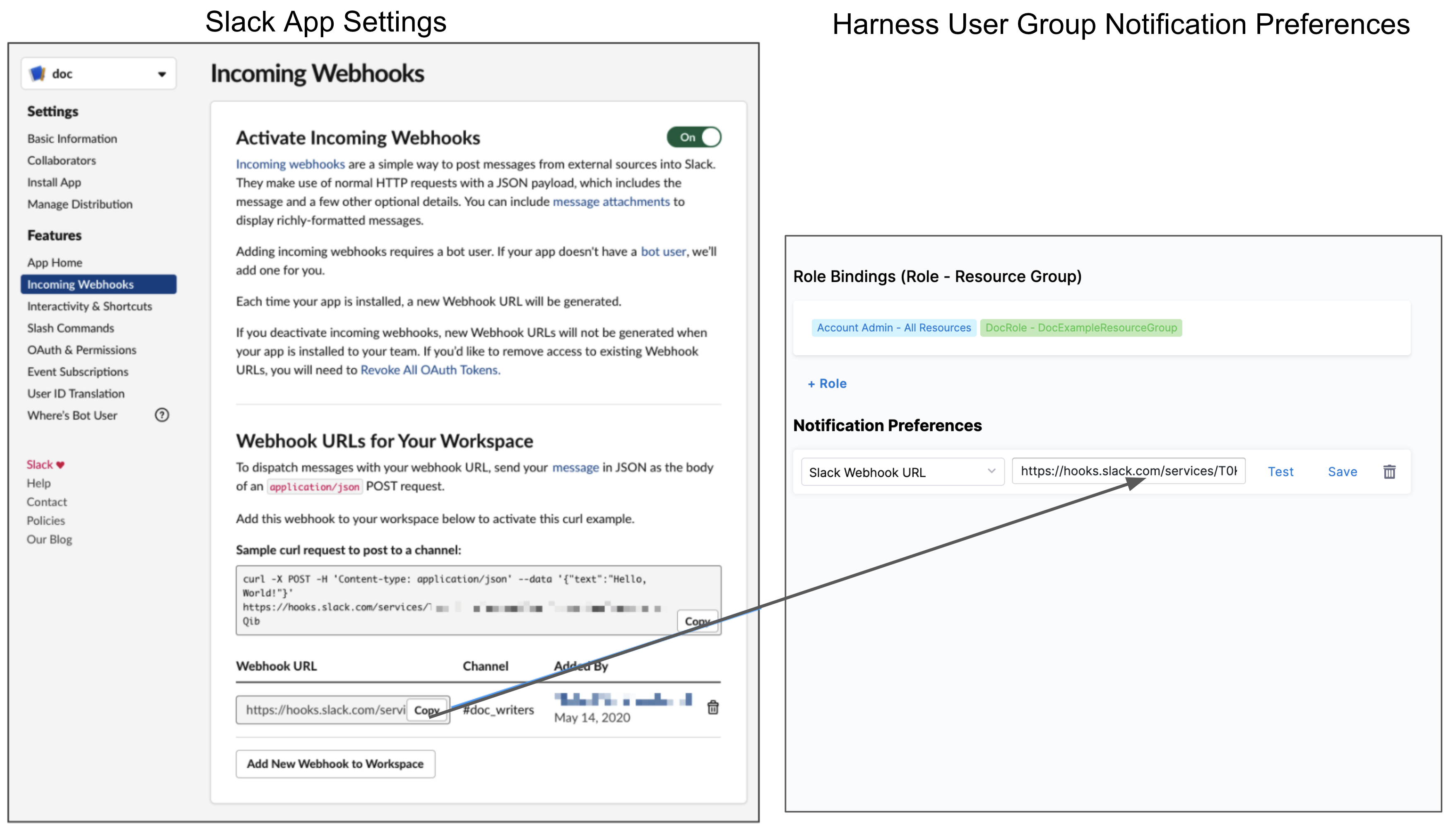
Task: Open OAuth & Permissions page
Action: (x=82, y=350)
